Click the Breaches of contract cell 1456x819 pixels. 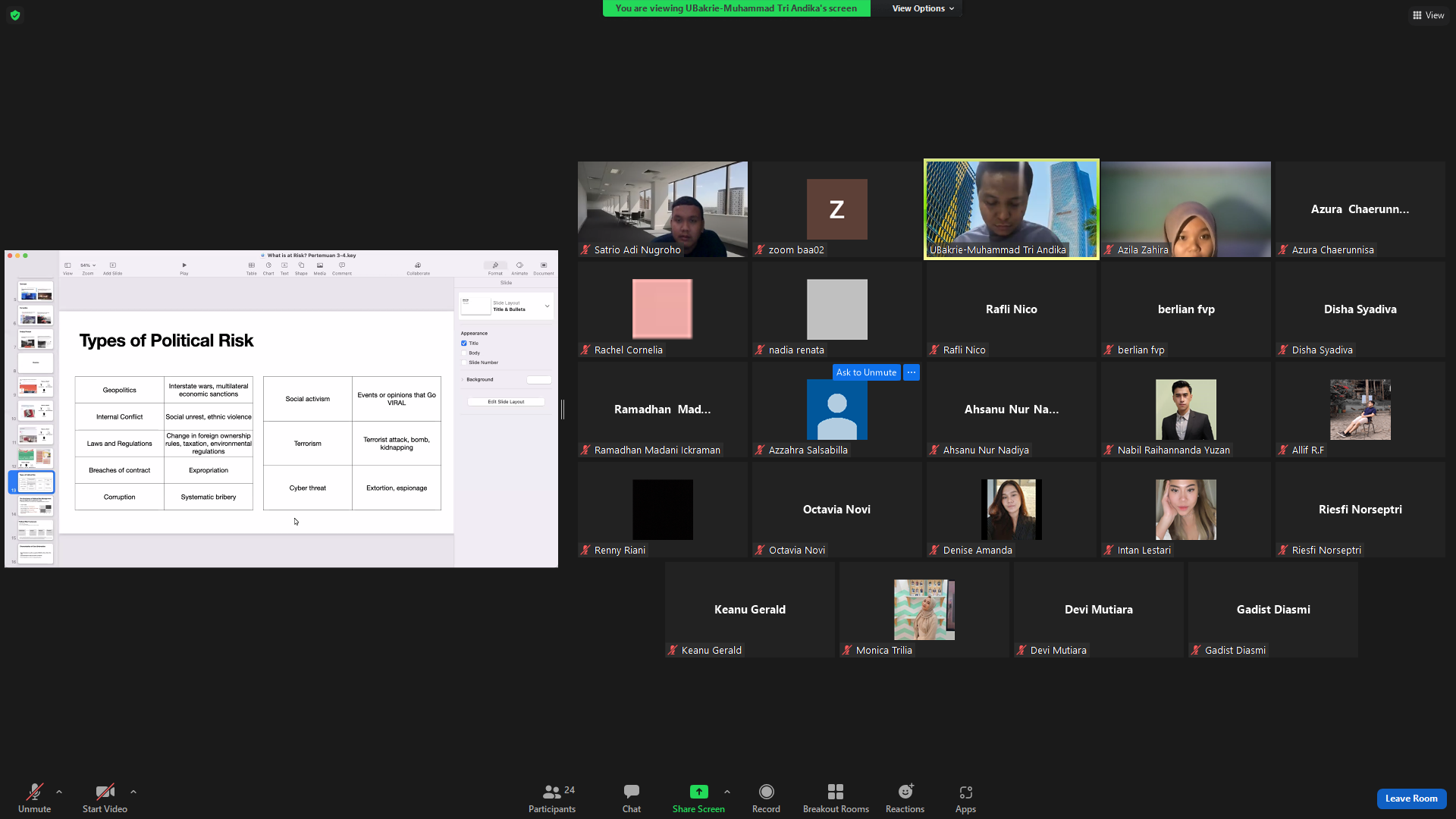[x=120, y=470]
